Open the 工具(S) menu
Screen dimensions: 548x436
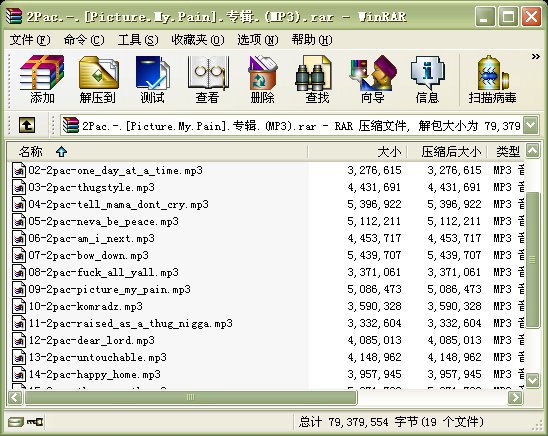click(138, 40)
